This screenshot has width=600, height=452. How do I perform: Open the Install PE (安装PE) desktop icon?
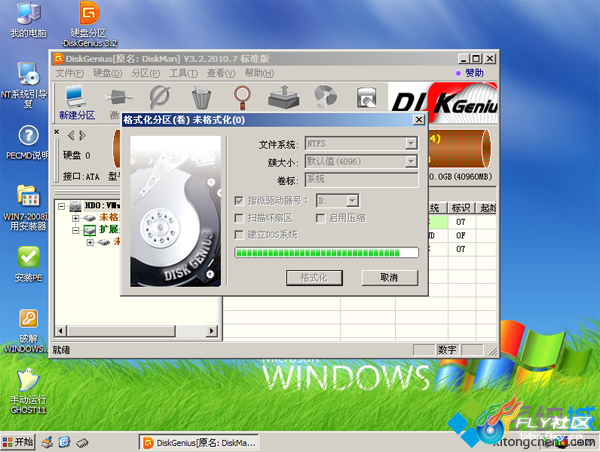pos(28,264)
